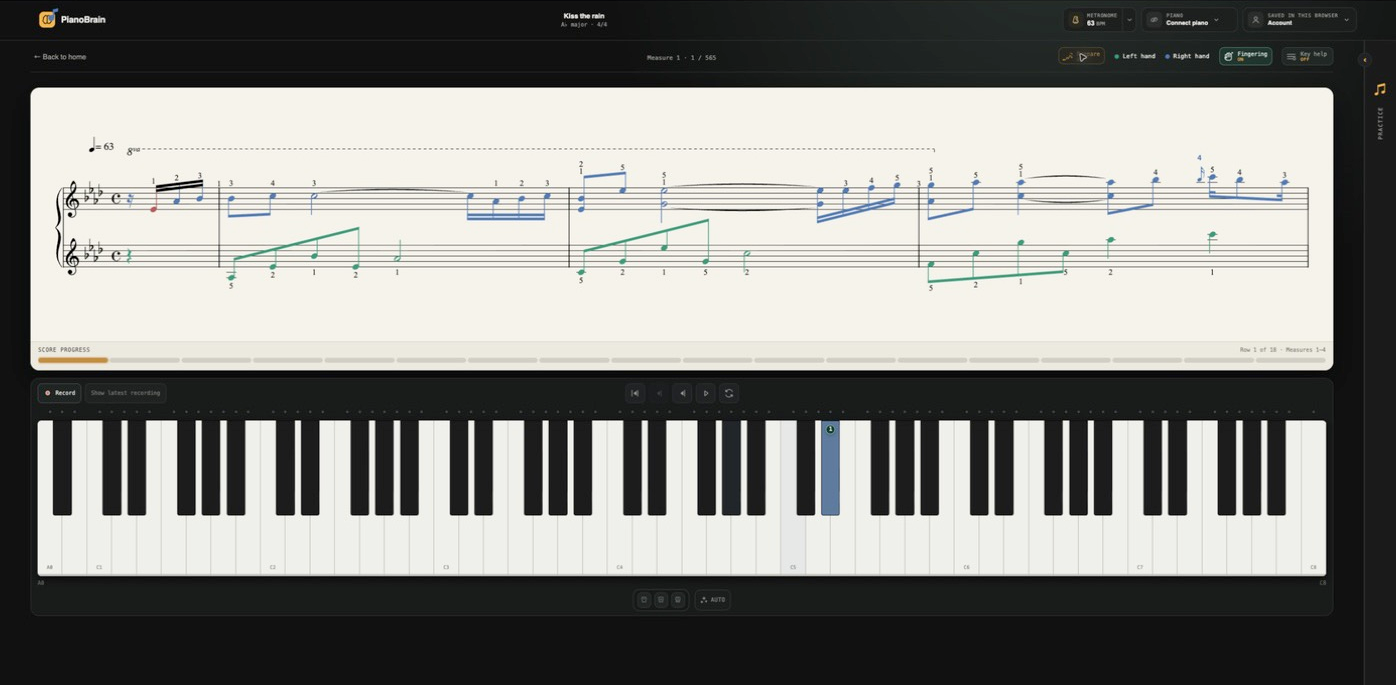Click the tempo marking 63
Image resolution: width=1396 pixels, height=685 pixels.
pyautogui.click(x=101, y=146)
